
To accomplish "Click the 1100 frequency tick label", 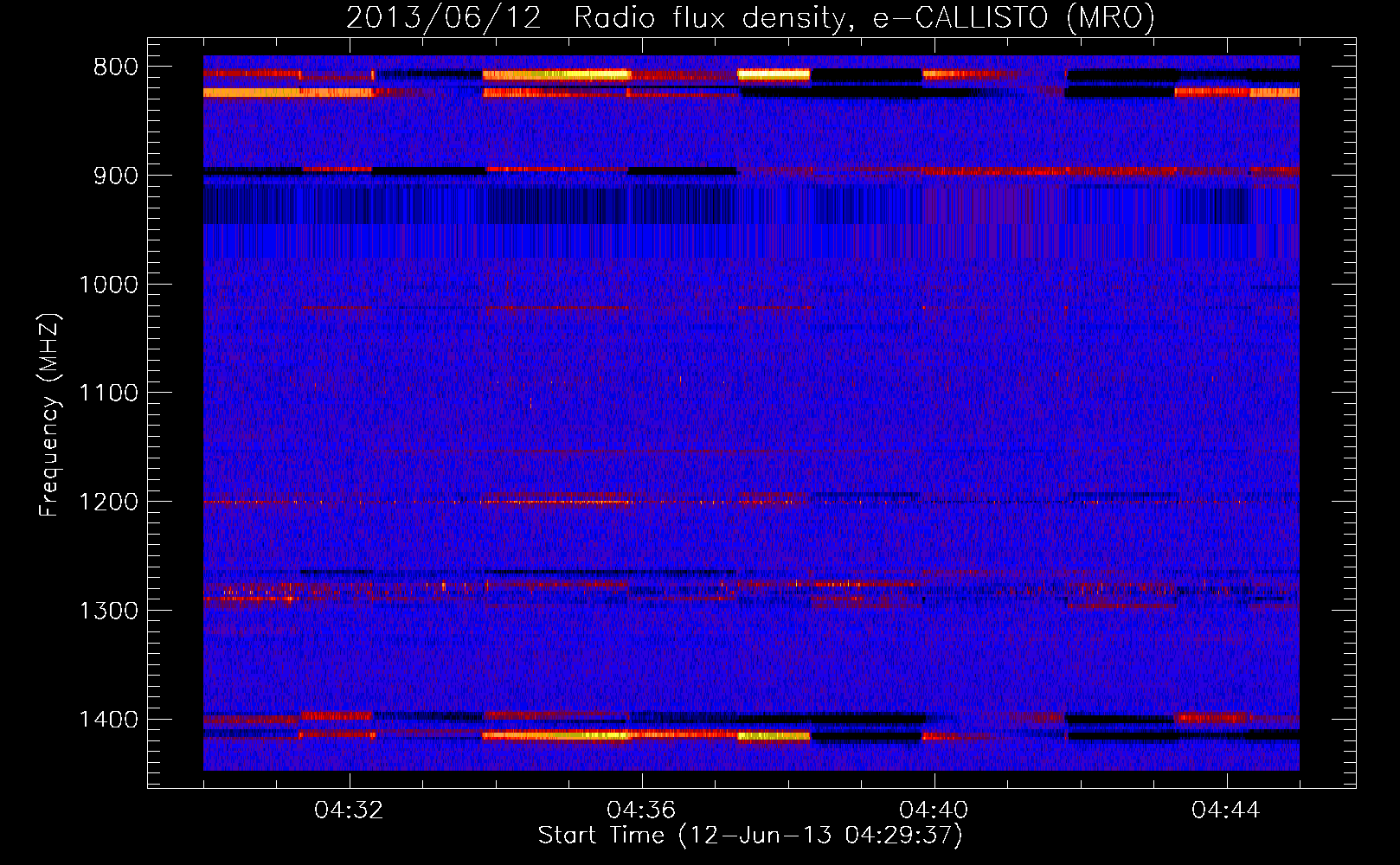I will pyautogui.click(x=109, y=394).
